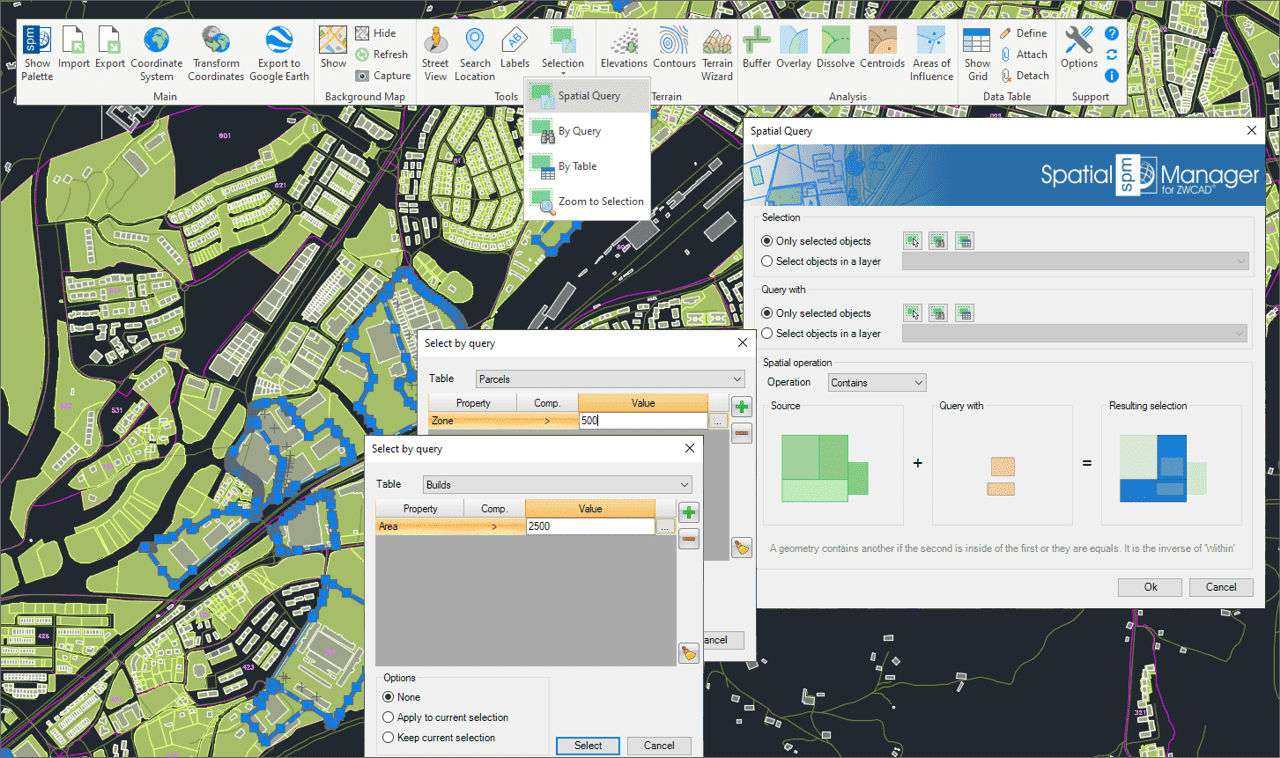Image resolution: width=1280 pixels, height=758 pixels.
Task: Open Street View tool
Action: [x=435, y=54]
